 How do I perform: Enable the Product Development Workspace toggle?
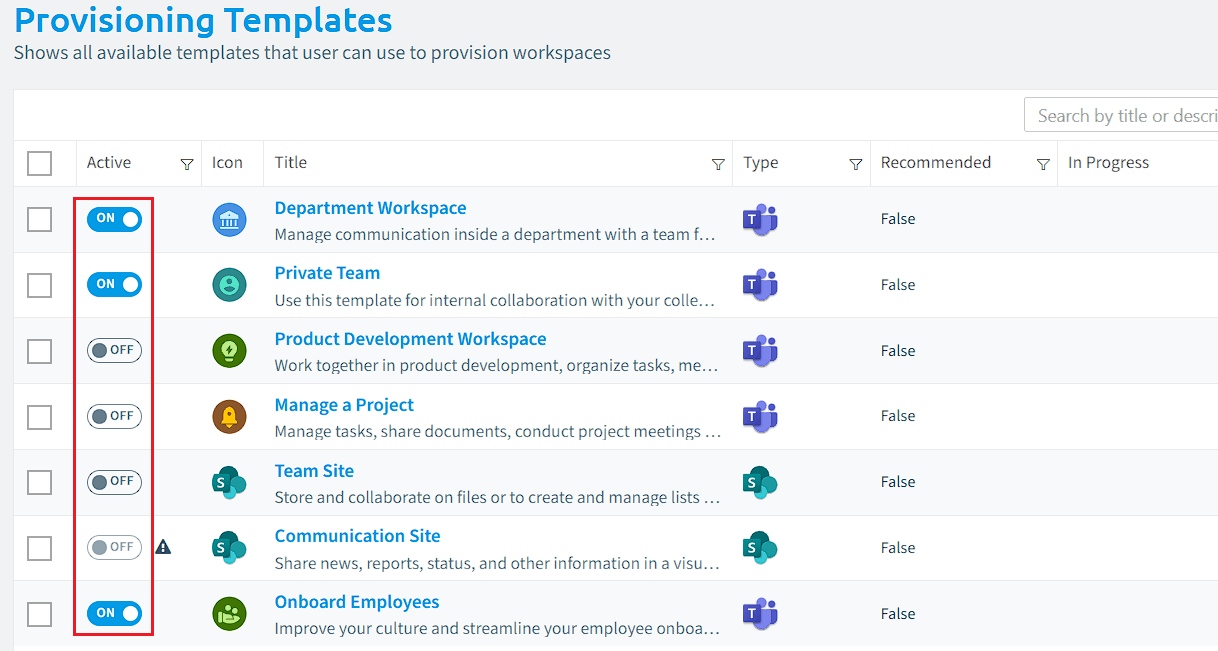[x=114, y=350]
